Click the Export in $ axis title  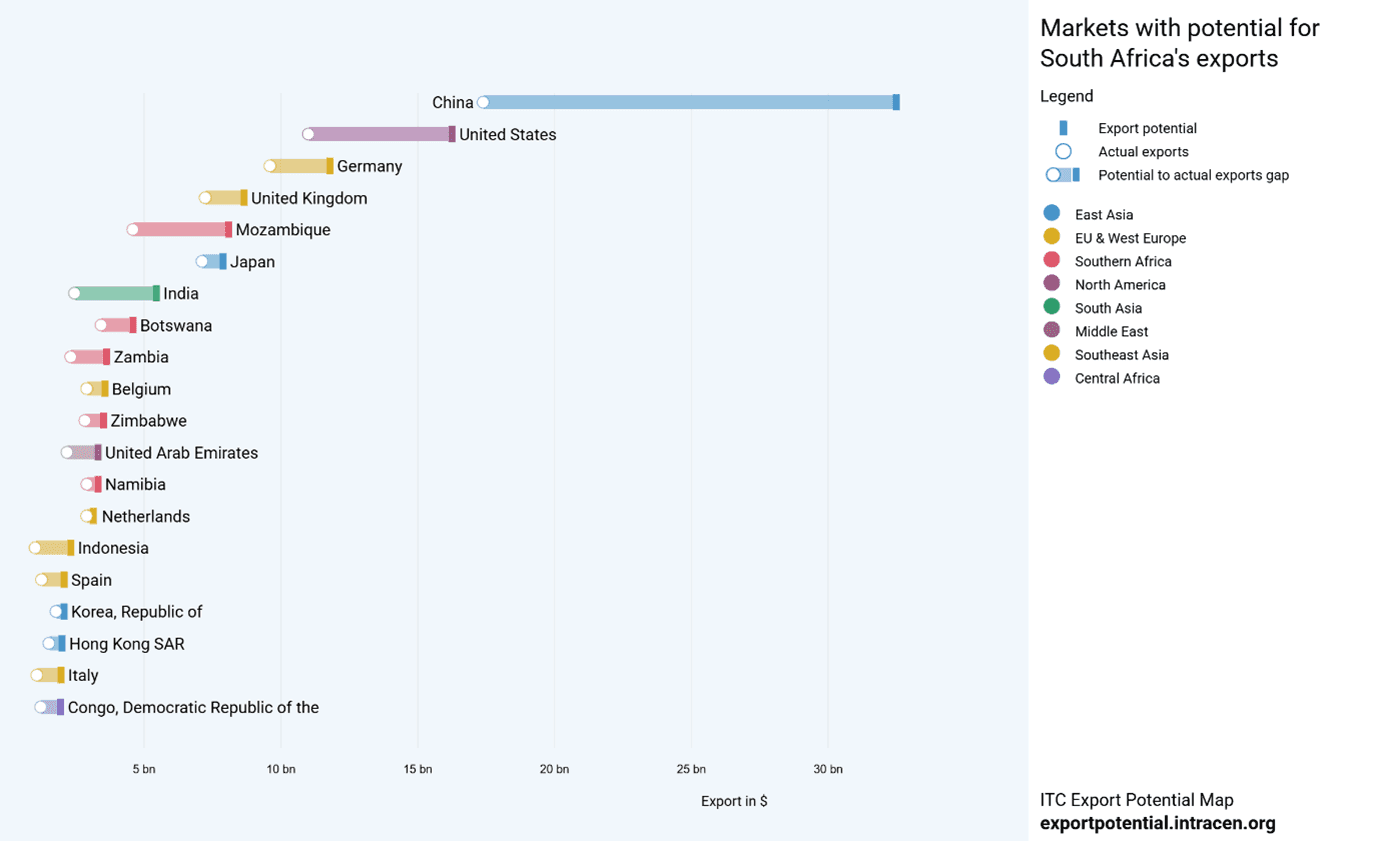click(x=734, y=801)
